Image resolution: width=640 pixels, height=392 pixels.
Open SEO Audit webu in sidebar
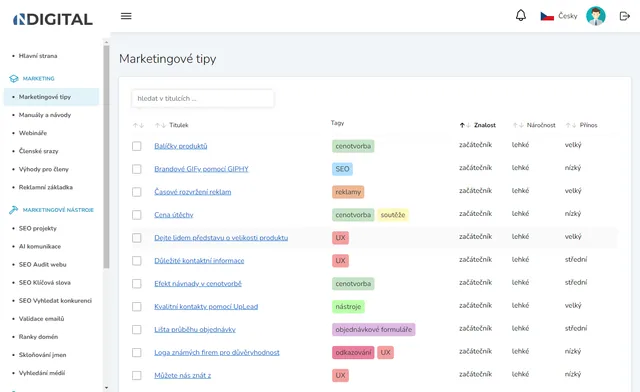coord(42,265)
